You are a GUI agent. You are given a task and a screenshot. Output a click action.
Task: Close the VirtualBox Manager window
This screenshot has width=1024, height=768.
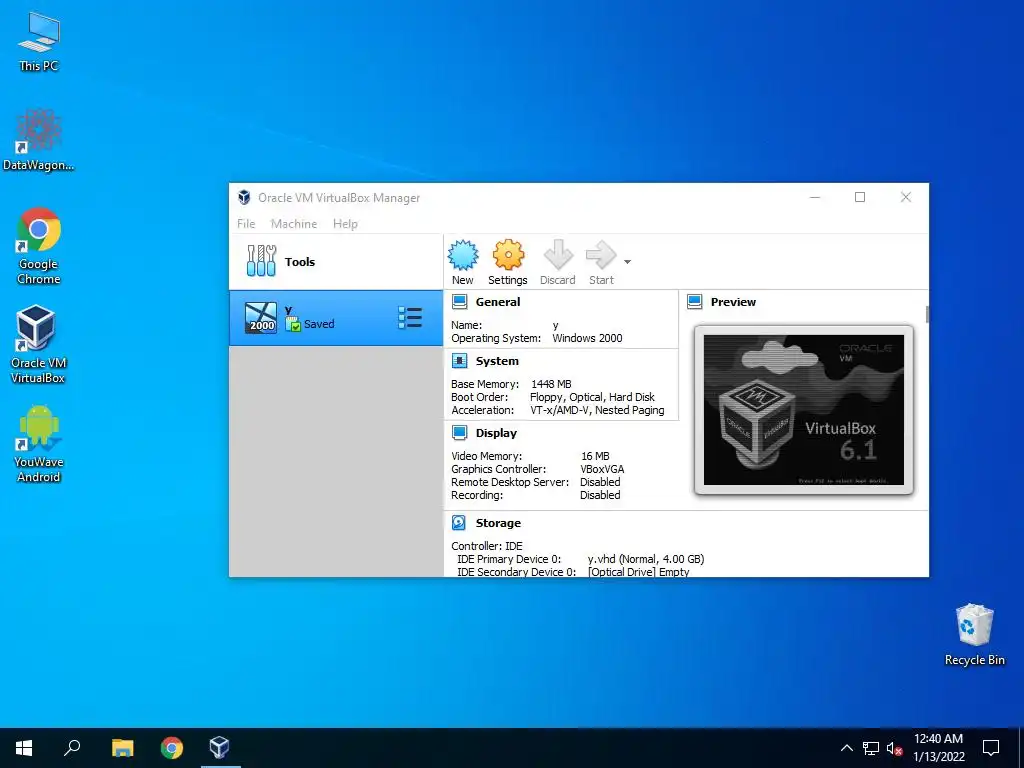pyautogui.click(x=906, y=197)
